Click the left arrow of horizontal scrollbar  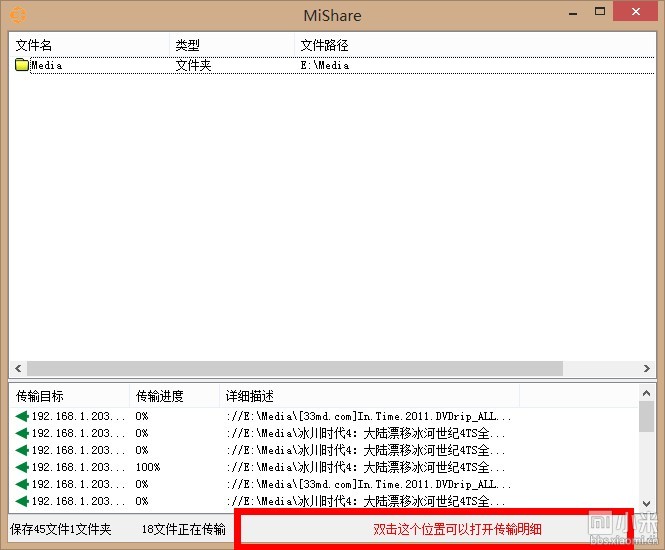tap(18, 368)
